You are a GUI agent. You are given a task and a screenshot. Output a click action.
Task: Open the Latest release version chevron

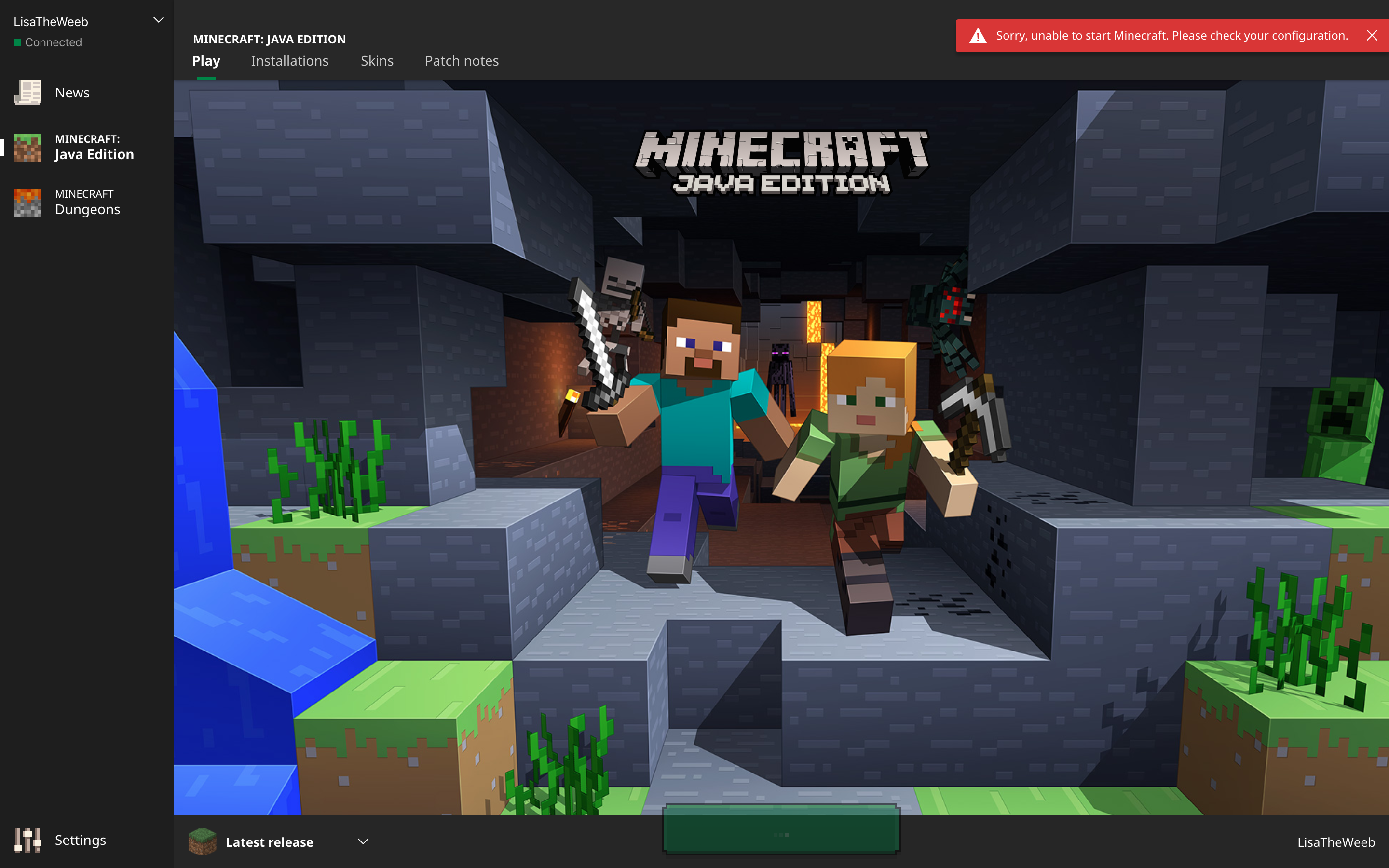(x=363, y=841)
